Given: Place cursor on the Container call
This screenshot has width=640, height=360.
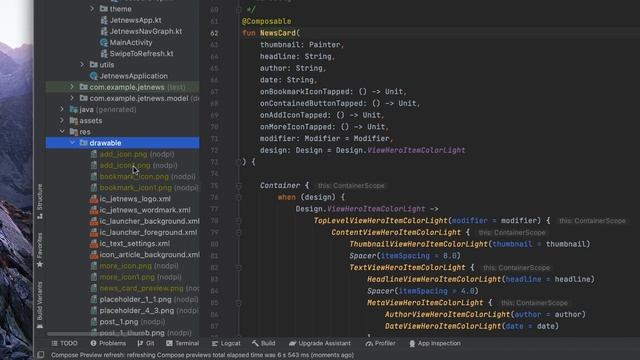Looking at the screenshot, I should (280, 185).
